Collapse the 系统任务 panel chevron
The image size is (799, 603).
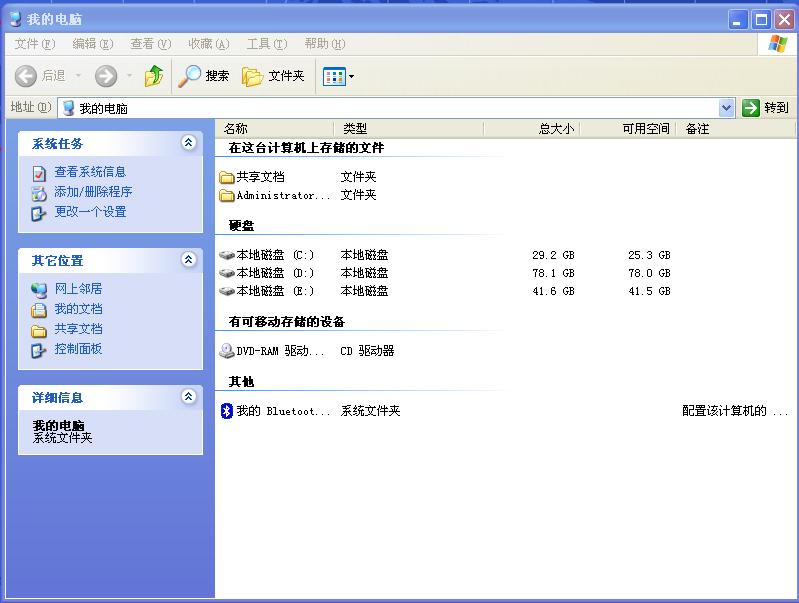189,143
